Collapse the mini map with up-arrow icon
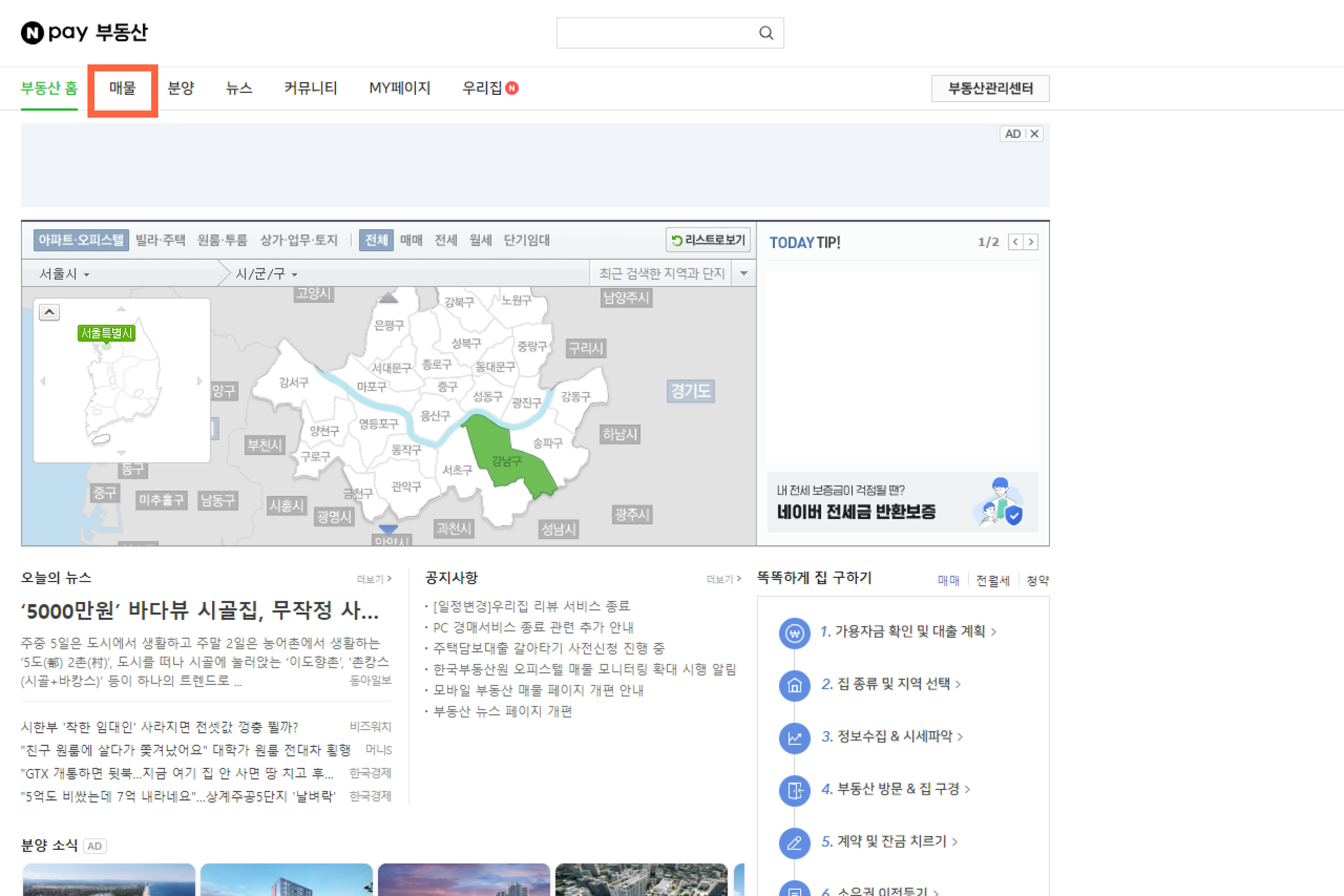1344x896 pixels. [49, 312]
